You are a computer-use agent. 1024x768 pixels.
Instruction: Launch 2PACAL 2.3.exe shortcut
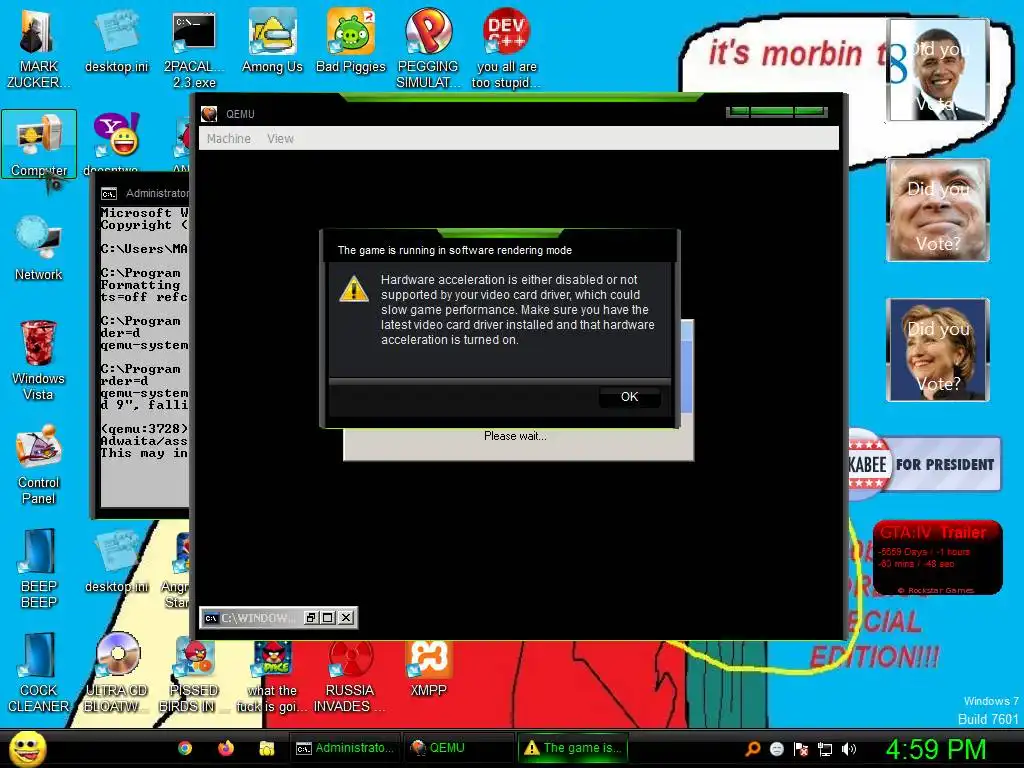[194, 49]
